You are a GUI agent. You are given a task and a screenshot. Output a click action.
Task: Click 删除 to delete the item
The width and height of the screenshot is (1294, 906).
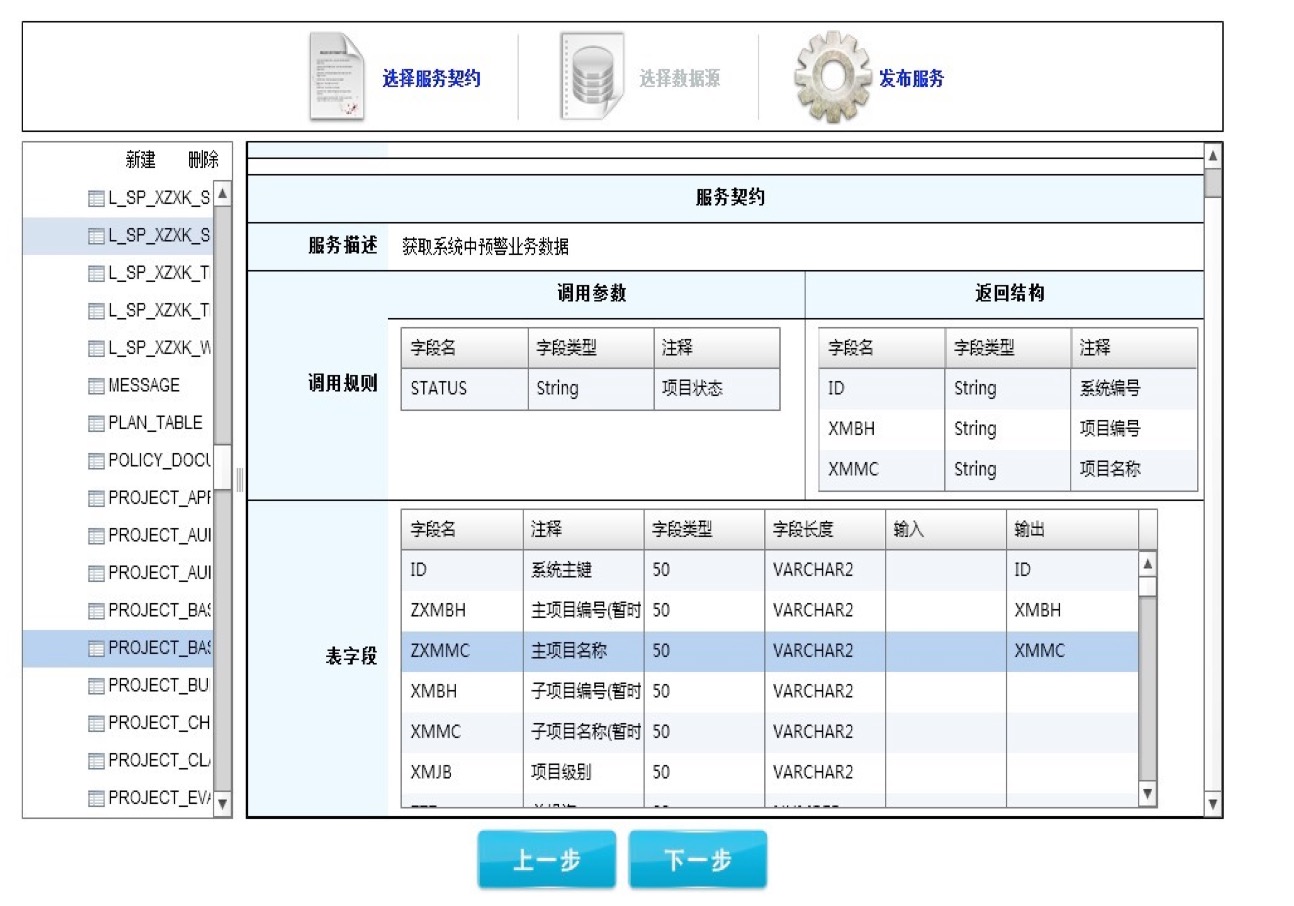pyautogui.click(x=203, y=160)
